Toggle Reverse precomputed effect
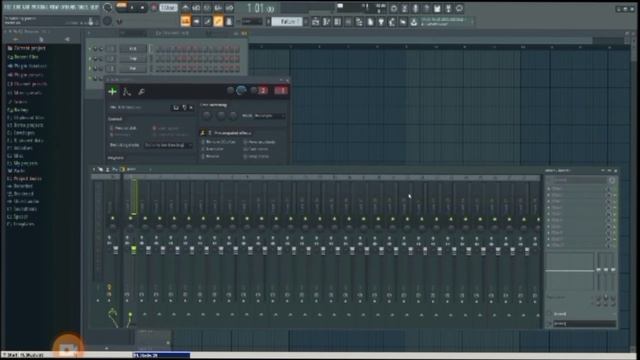This screenshot has width=640, height=360. (211, 156)
